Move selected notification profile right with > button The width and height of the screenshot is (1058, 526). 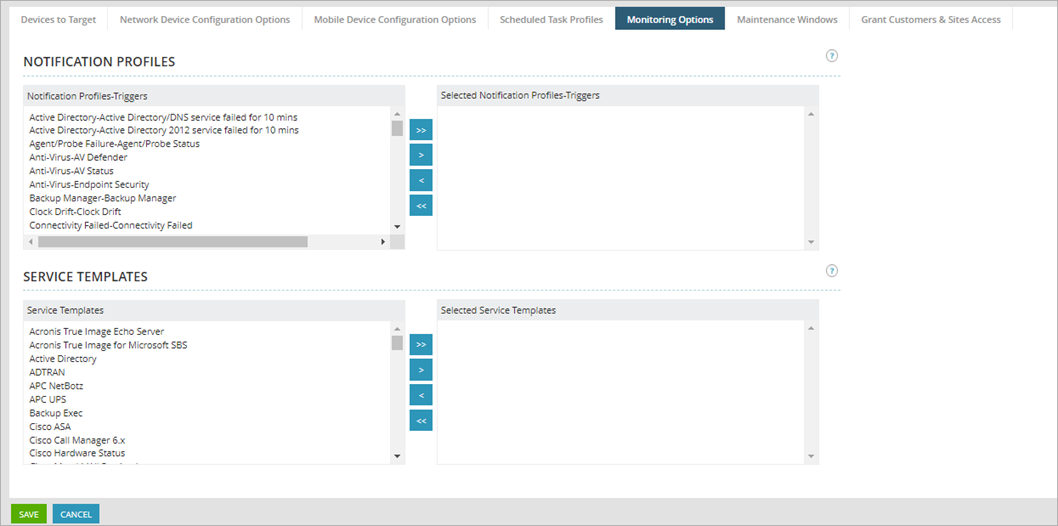pos(421,155)
